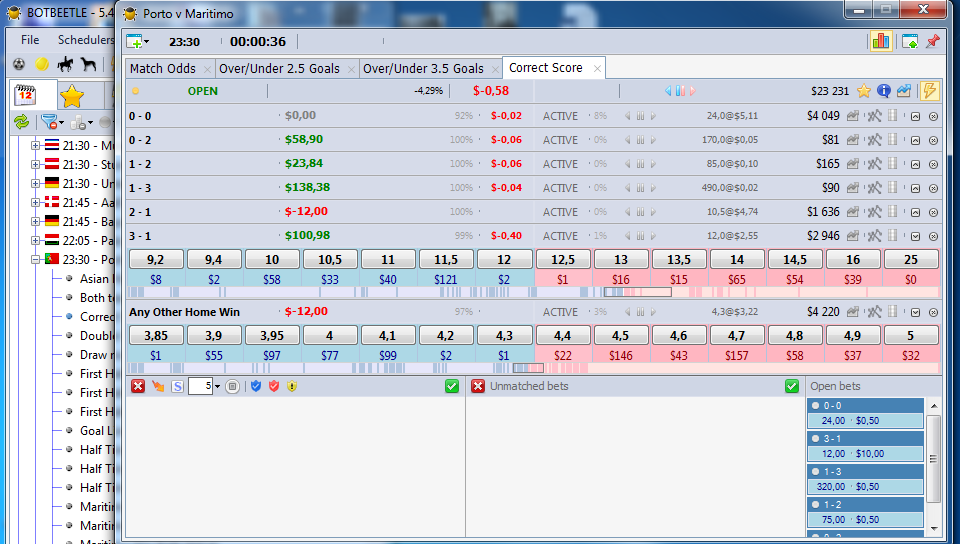Screen dimensions: 960x544
Task: Toggle the 1 - 2 open bet indicator
Action: tap(816, 504)
